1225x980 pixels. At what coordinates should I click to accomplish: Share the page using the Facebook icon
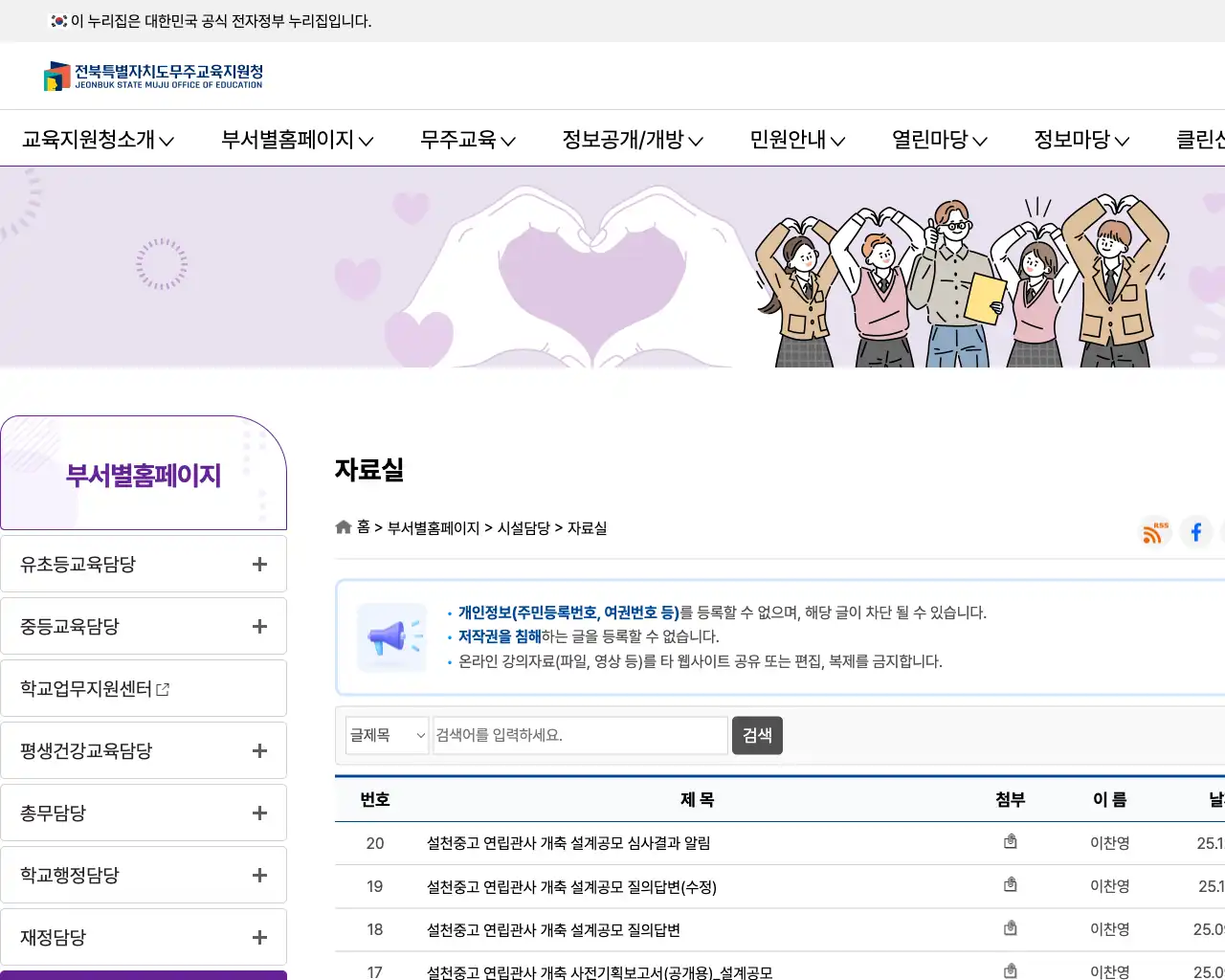[x=1196, y=532]
